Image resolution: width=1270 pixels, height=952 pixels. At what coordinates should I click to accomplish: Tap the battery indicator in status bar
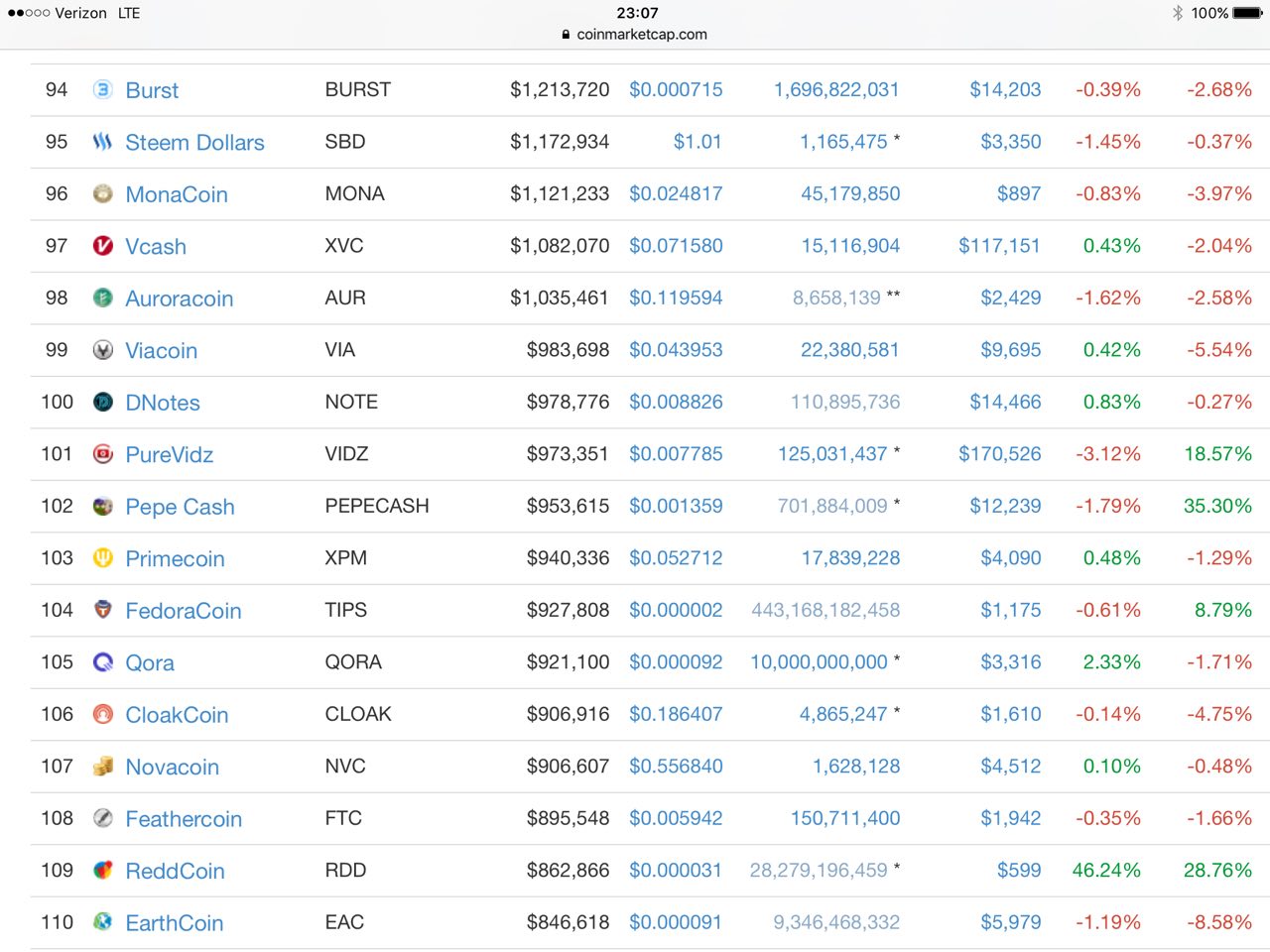(x=1248, y=13)
